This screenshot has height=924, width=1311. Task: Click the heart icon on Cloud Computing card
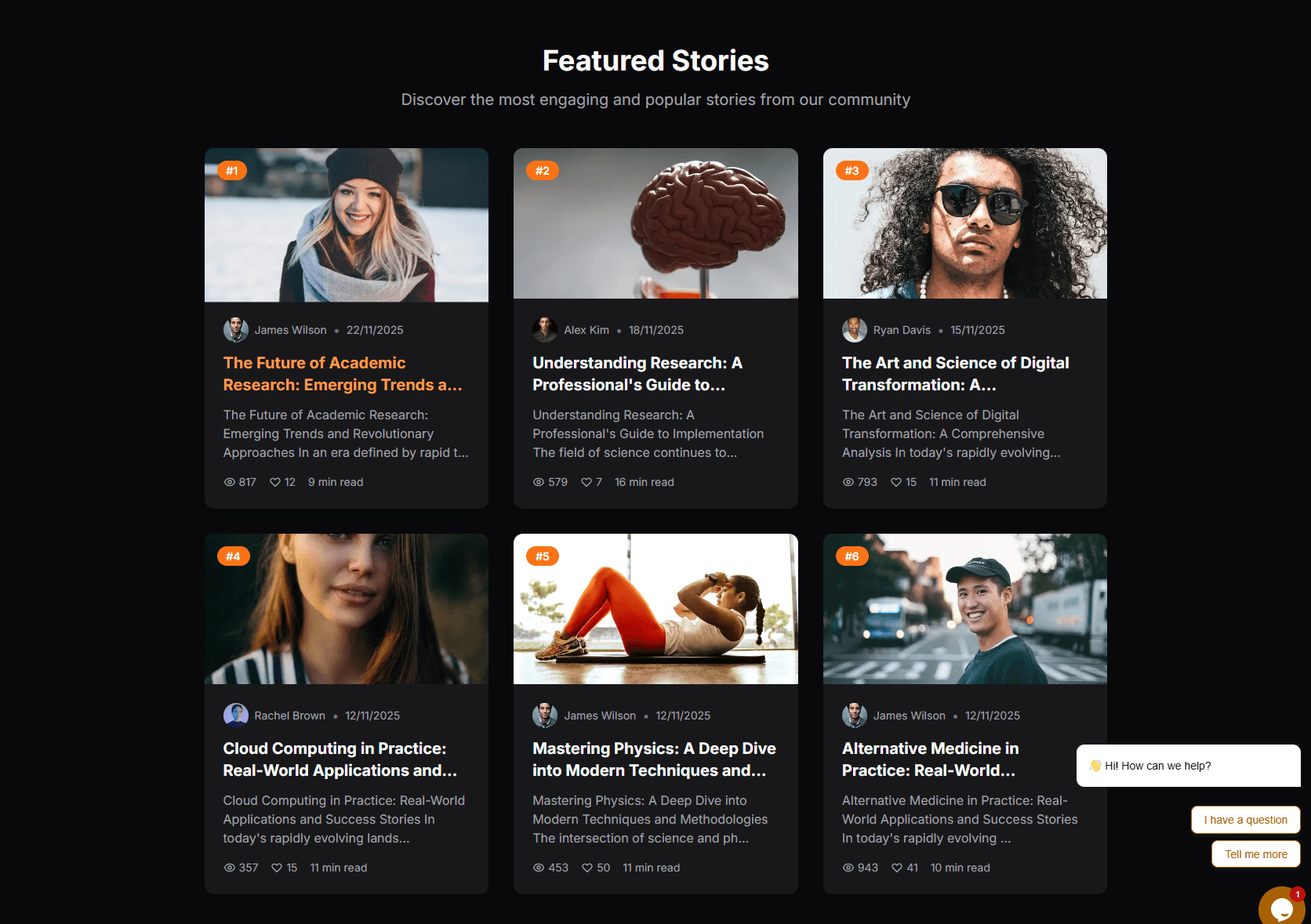coord(277,868)
